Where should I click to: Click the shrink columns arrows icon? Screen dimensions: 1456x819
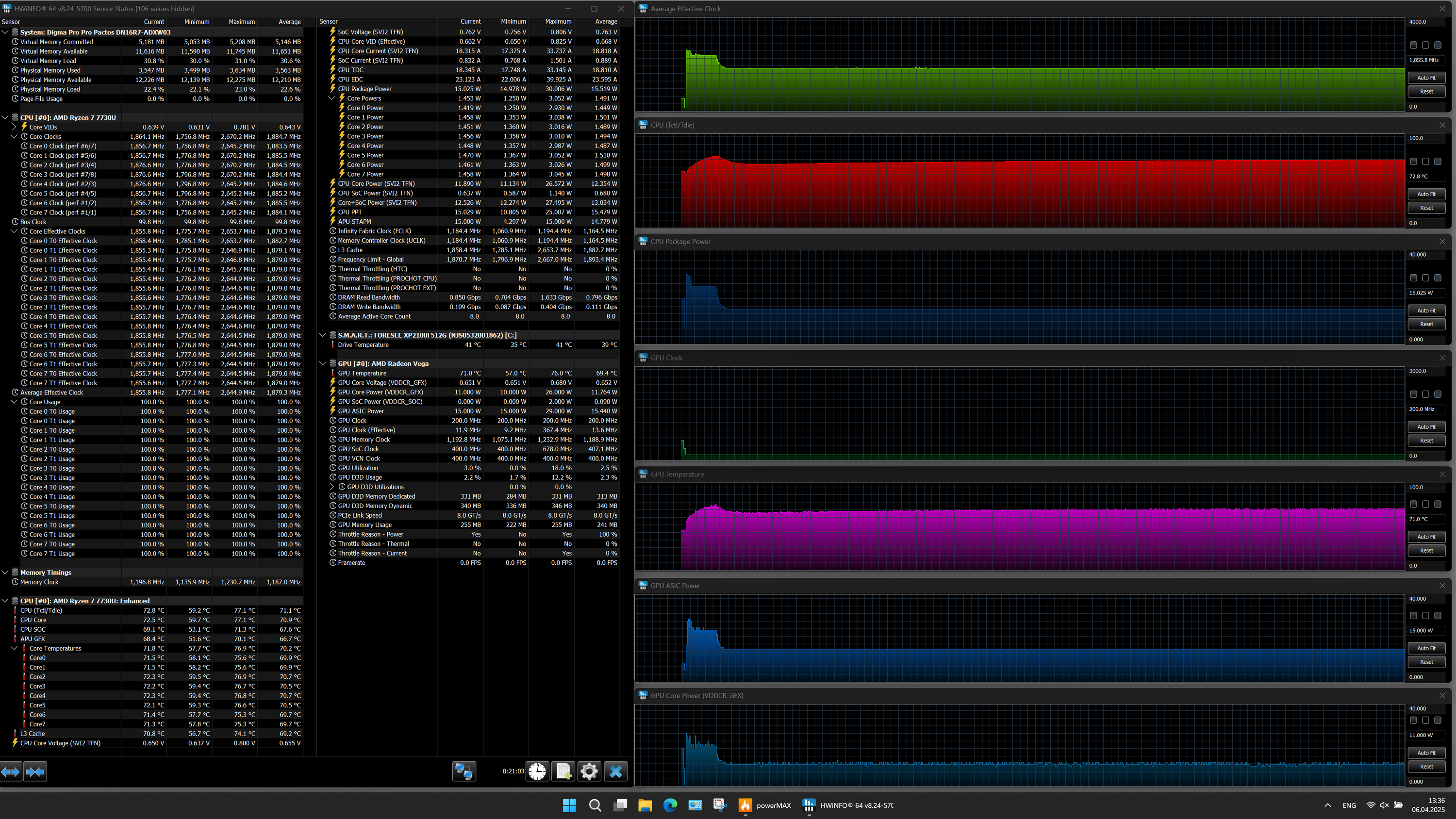point(35,771)
